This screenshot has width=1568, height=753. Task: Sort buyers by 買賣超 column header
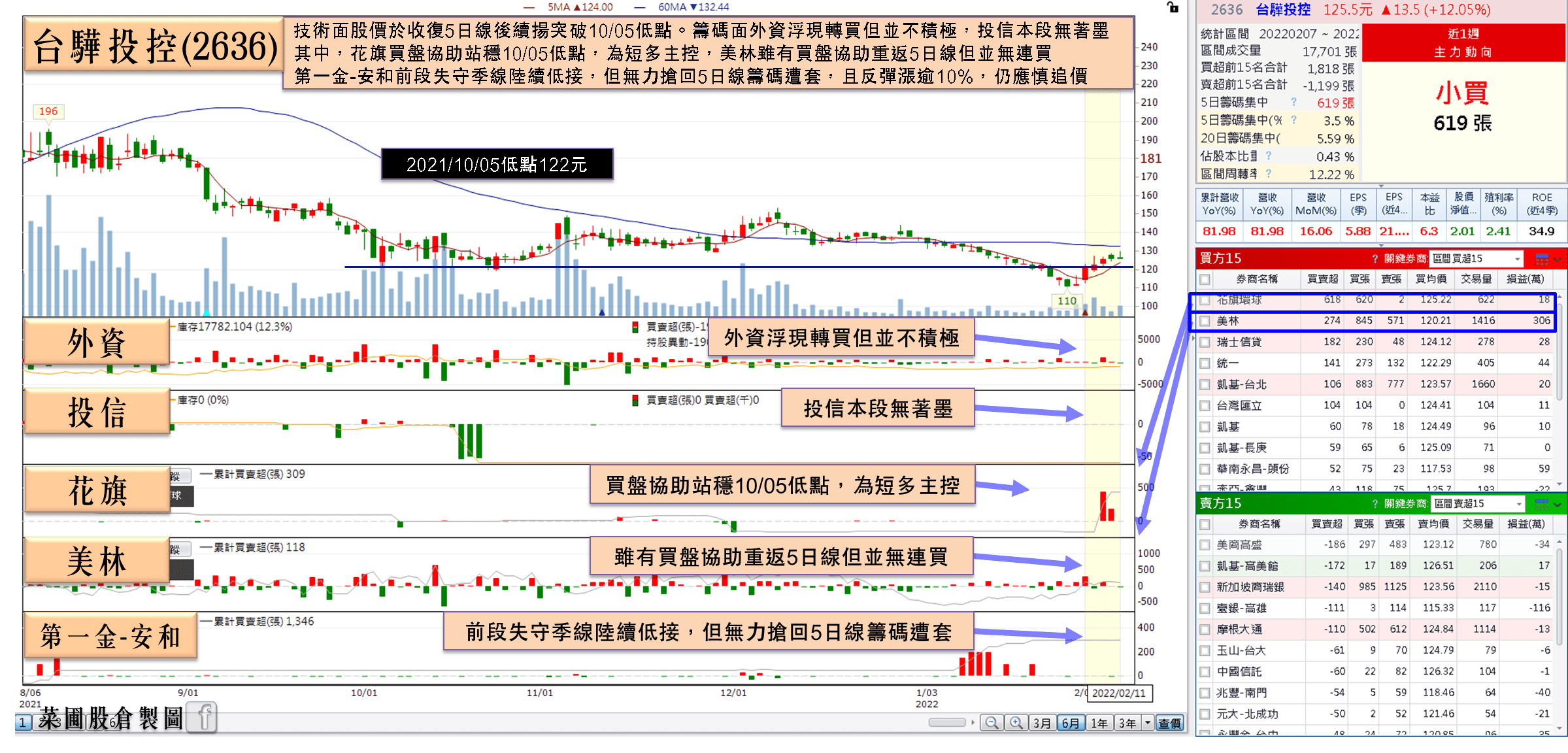pyautogui.click(x=1322, y=279)
